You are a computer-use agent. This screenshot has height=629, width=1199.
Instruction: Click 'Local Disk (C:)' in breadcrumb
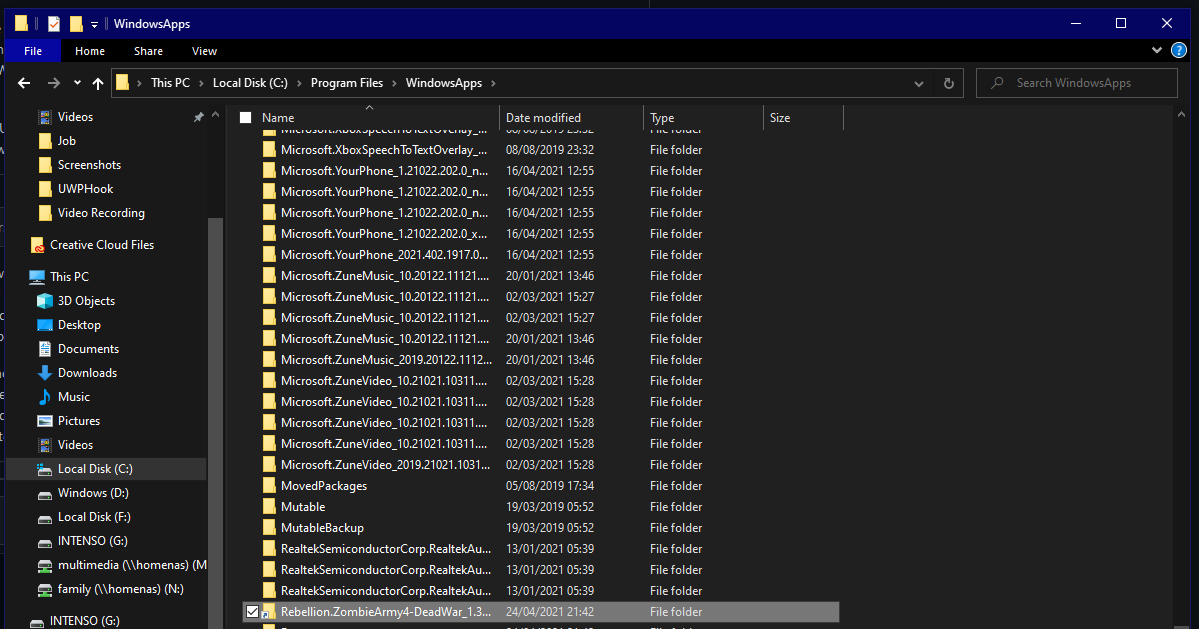pos(250,83)
